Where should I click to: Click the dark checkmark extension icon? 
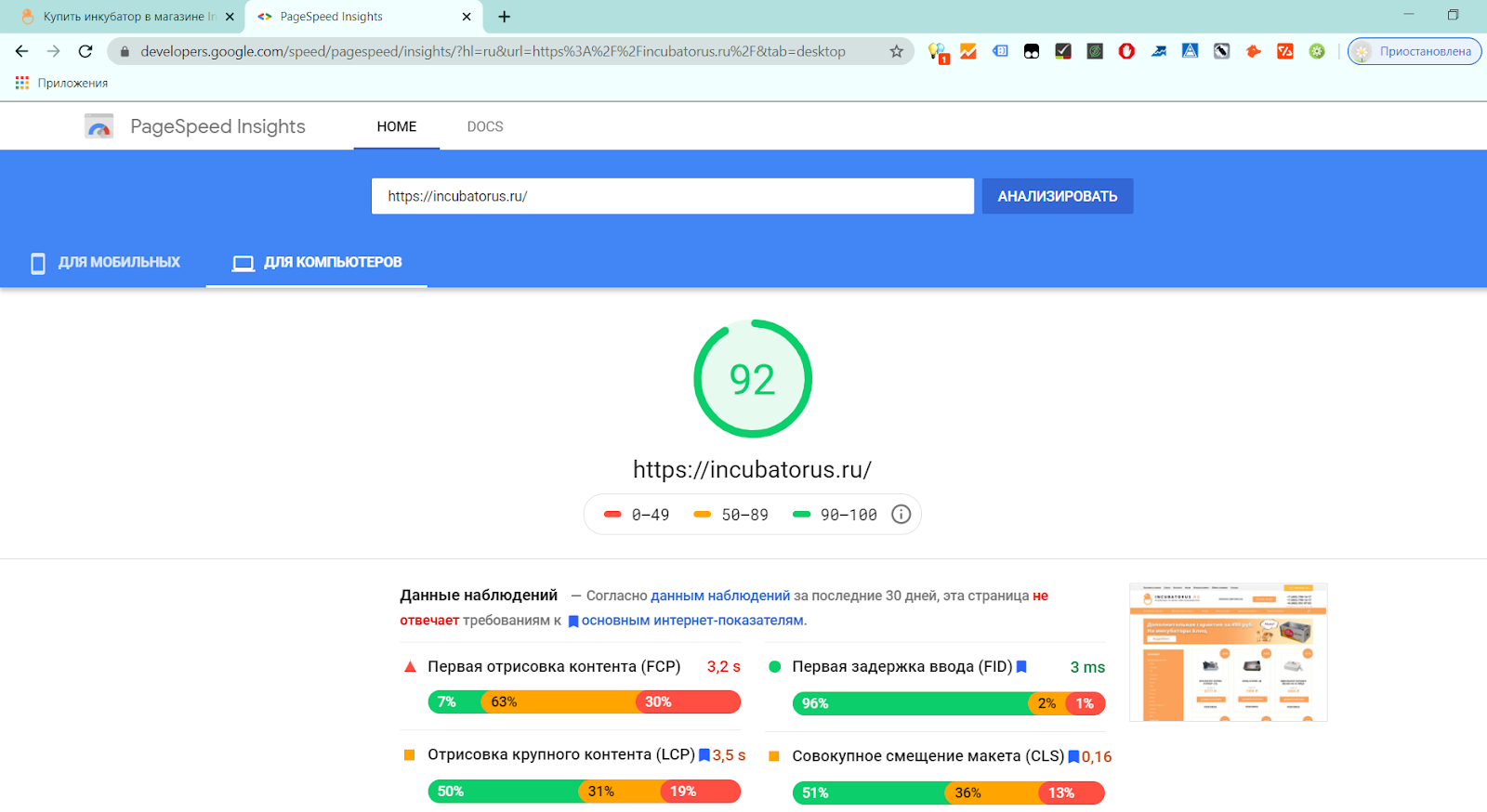[x=1063, y=51]
